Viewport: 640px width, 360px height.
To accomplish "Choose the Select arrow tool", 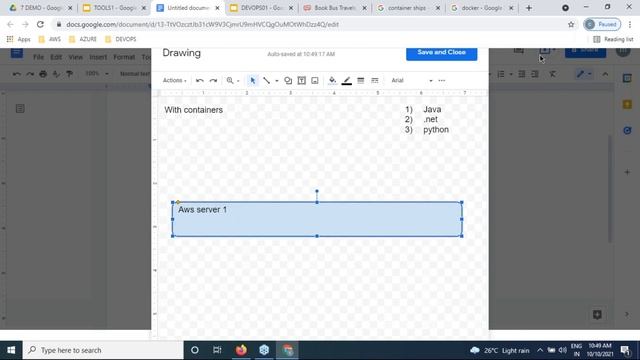I will coord(253,80).
